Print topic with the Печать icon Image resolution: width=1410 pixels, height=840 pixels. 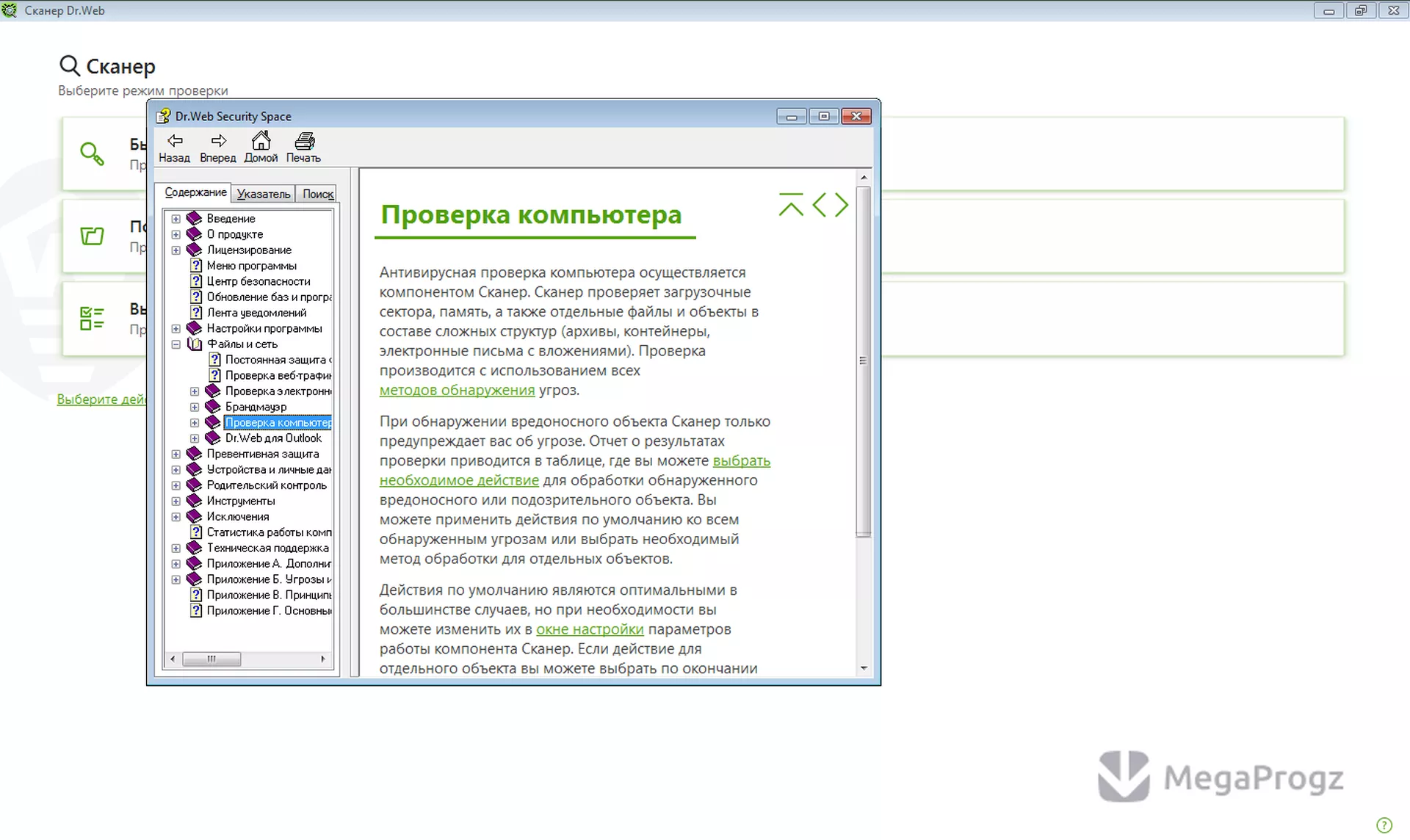point(303,147)
